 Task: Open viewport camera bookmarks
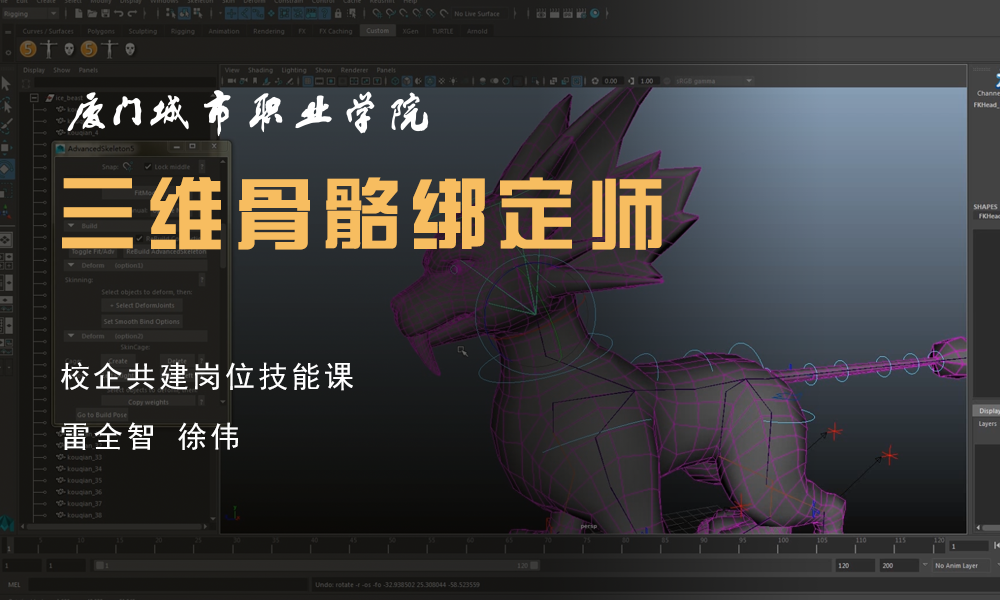point(255,81)
